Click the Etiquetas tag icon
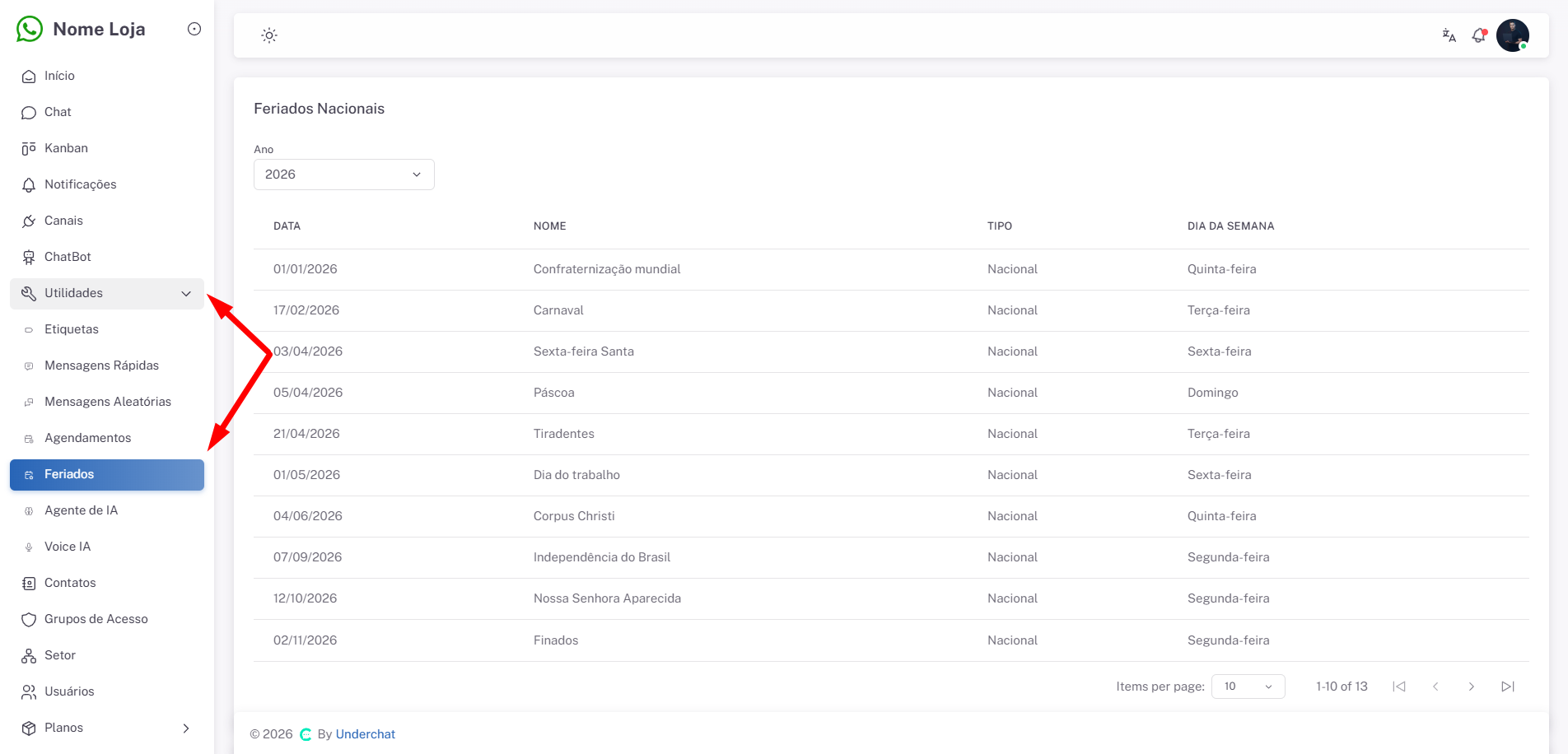The width and height of the screenshot is (1568, 754). (x=29, y=330)
